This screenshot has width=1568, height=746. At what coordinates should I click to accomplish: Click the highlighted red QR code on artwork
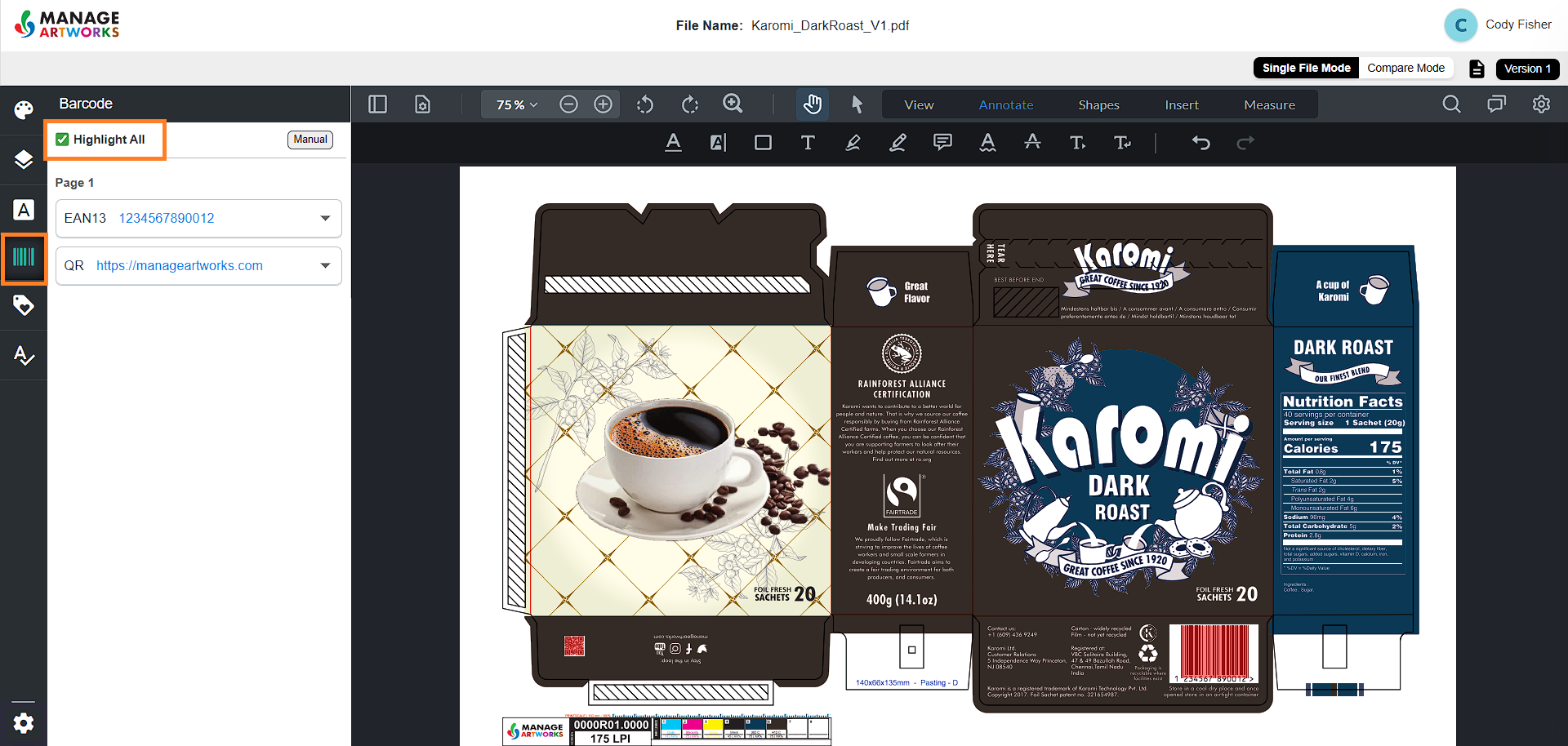[x=574, y=646]
